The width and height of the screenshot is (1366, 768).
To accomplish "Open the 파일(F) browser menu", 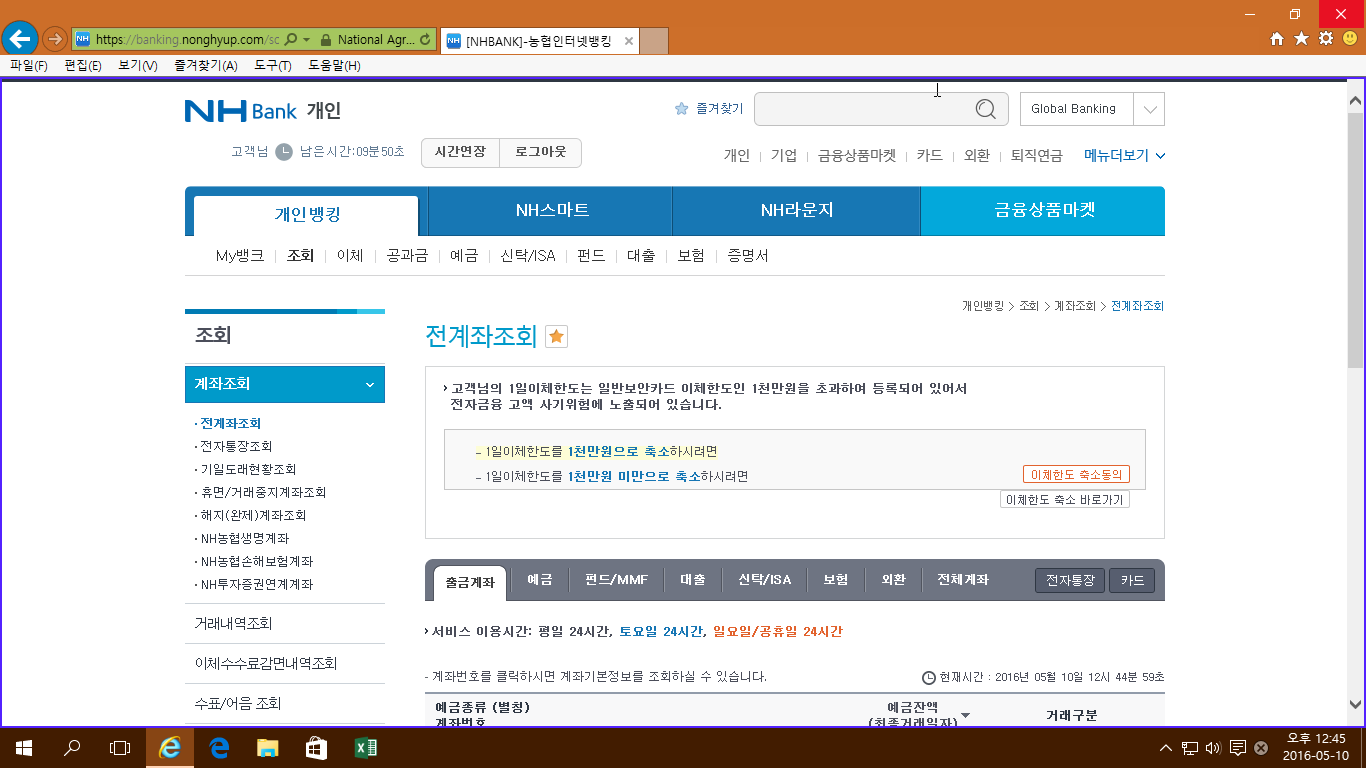I will [28, 65].
